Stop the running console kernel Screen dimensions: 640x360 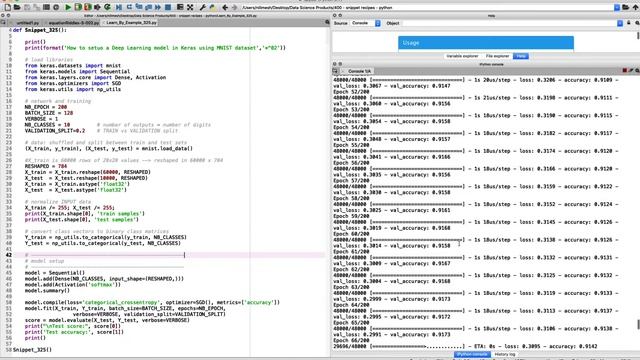[x=624, y=71]
